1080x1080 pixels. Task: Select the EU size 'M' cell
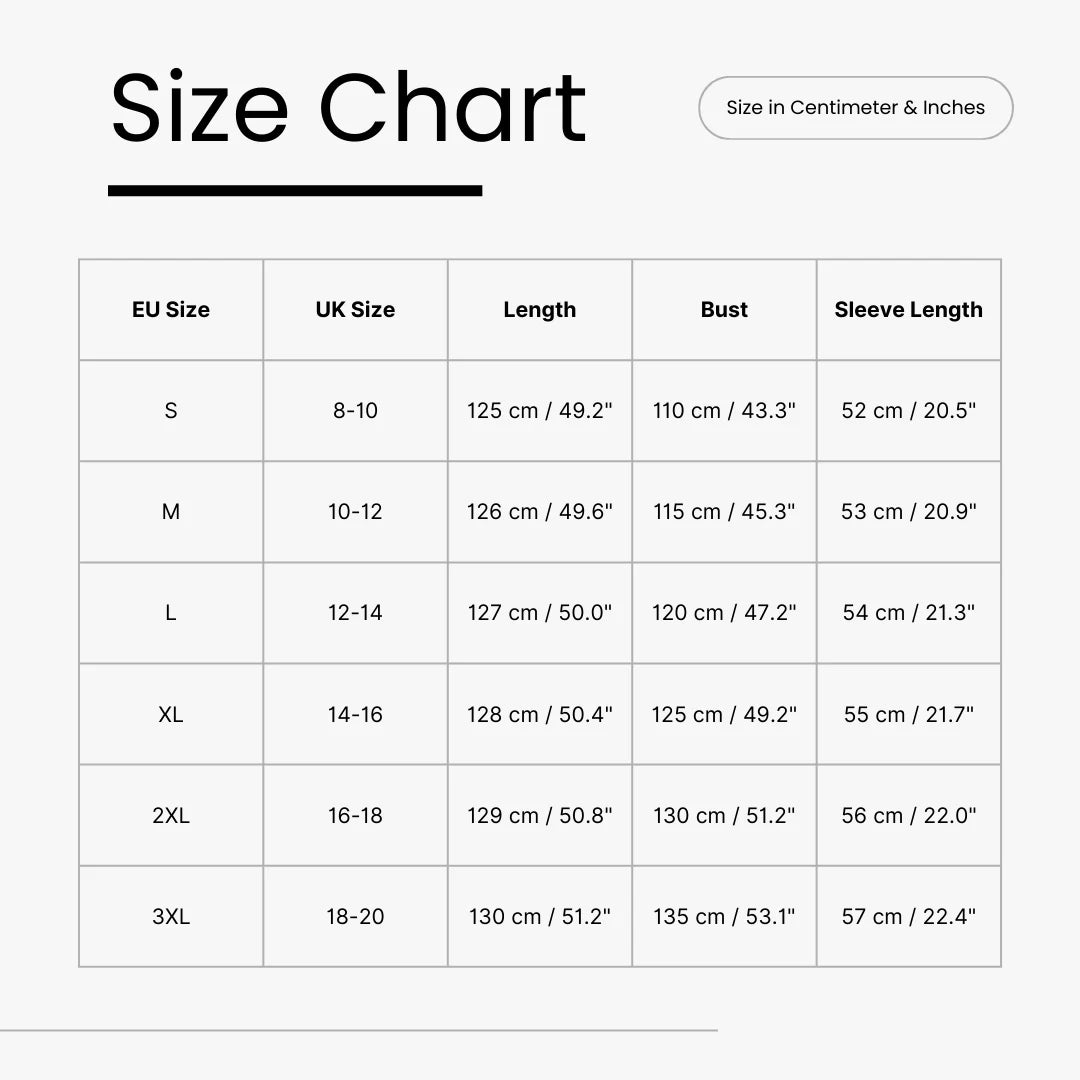click(171, 512)
